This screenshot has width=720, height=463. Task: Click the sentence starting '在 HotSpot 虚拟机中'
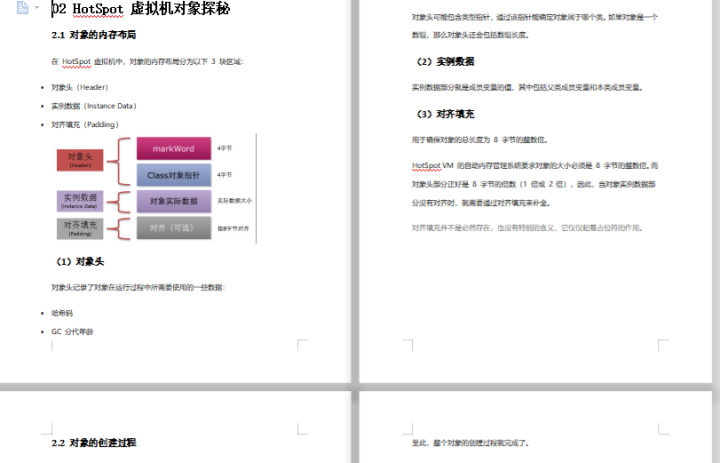[x=147, y=62]
